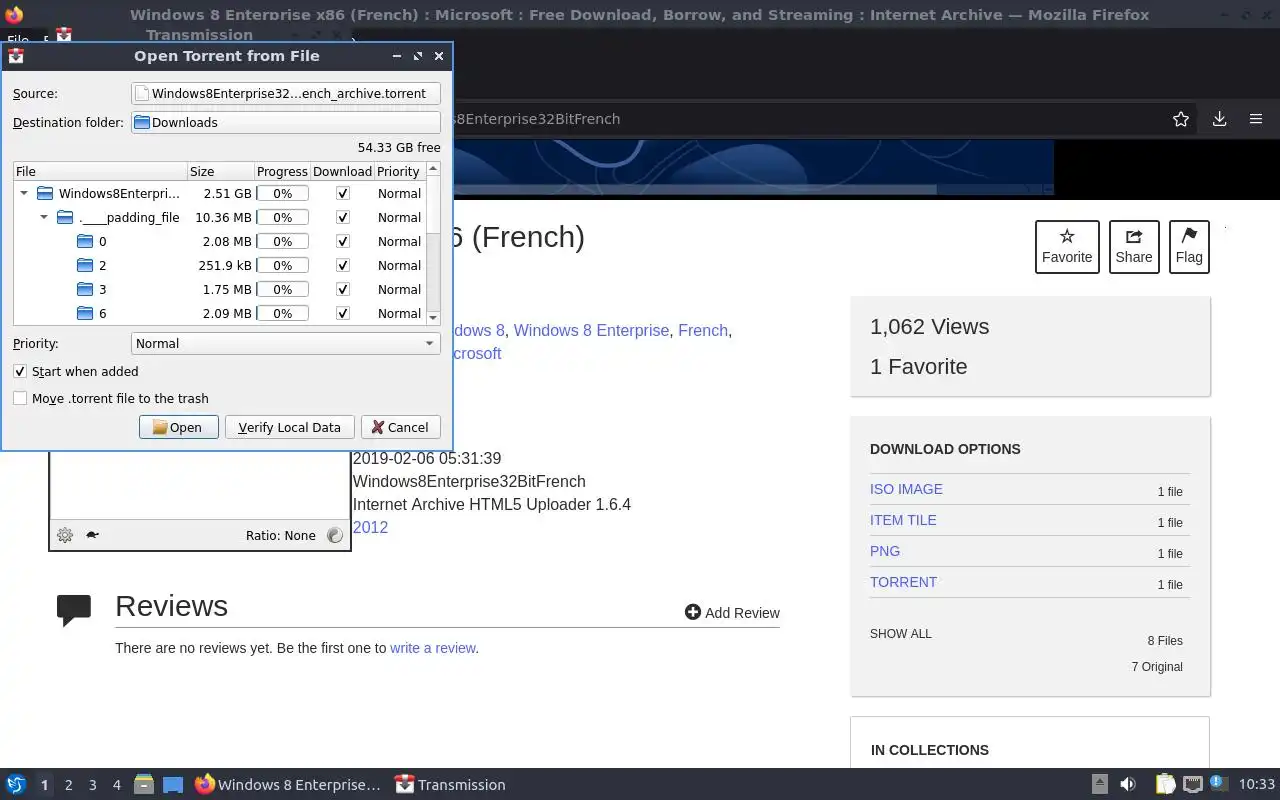Click progress bar of file 2 row
Viewport: 1280px width, 800px height.
coord(283,265)
